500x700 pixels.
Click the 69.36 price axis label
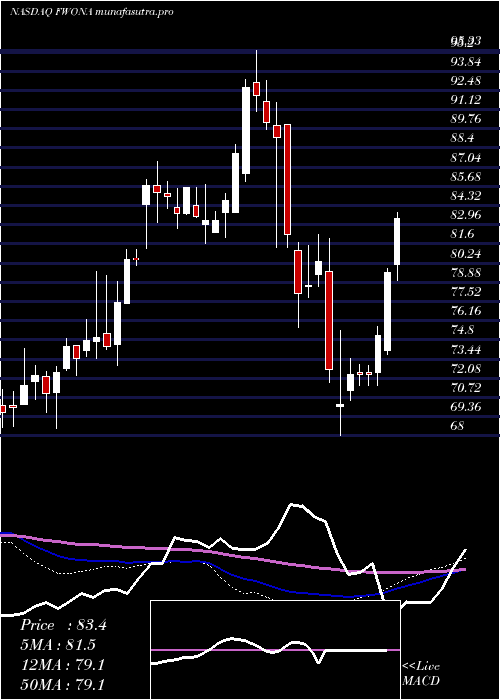click(x=466, y=407)
